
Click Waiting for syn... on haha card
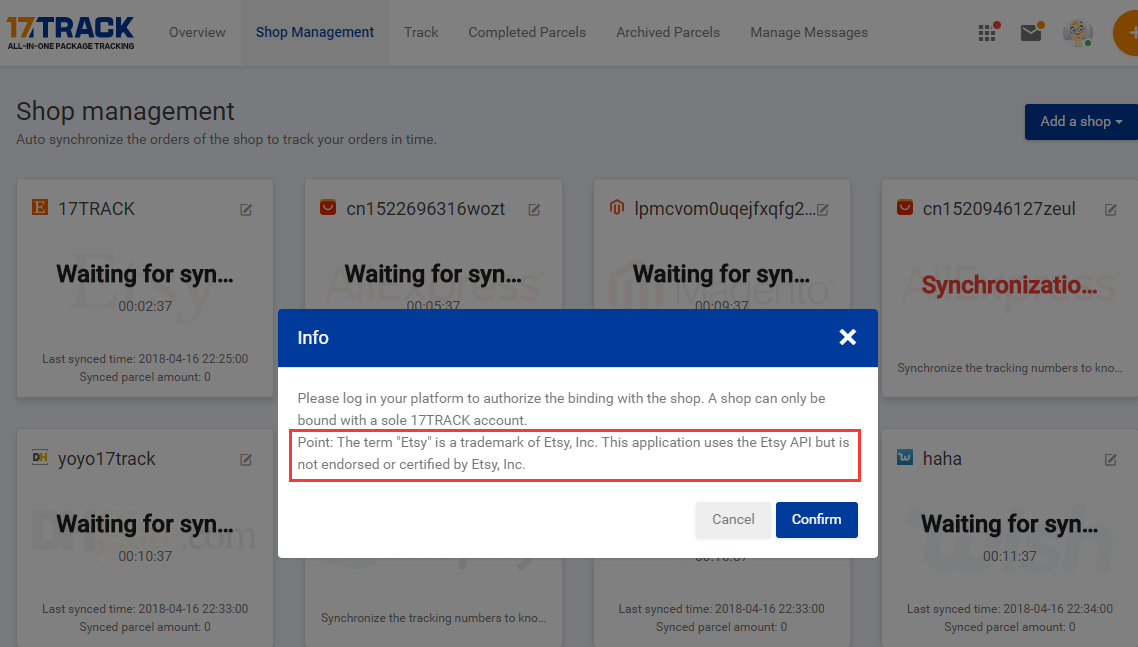pos(1010,524)
